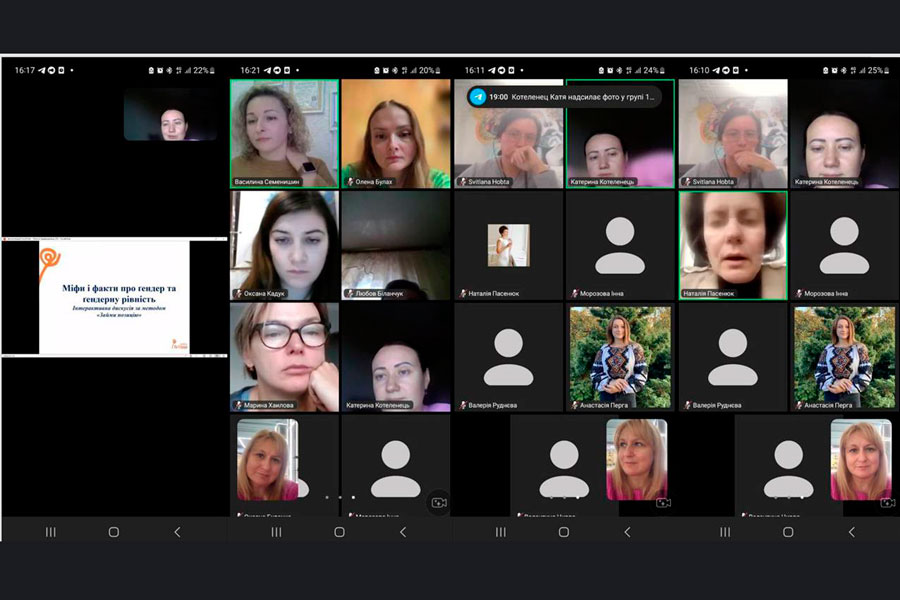
Task: Tap back button on 16:11 screen
Action: (x=627, y=532)
